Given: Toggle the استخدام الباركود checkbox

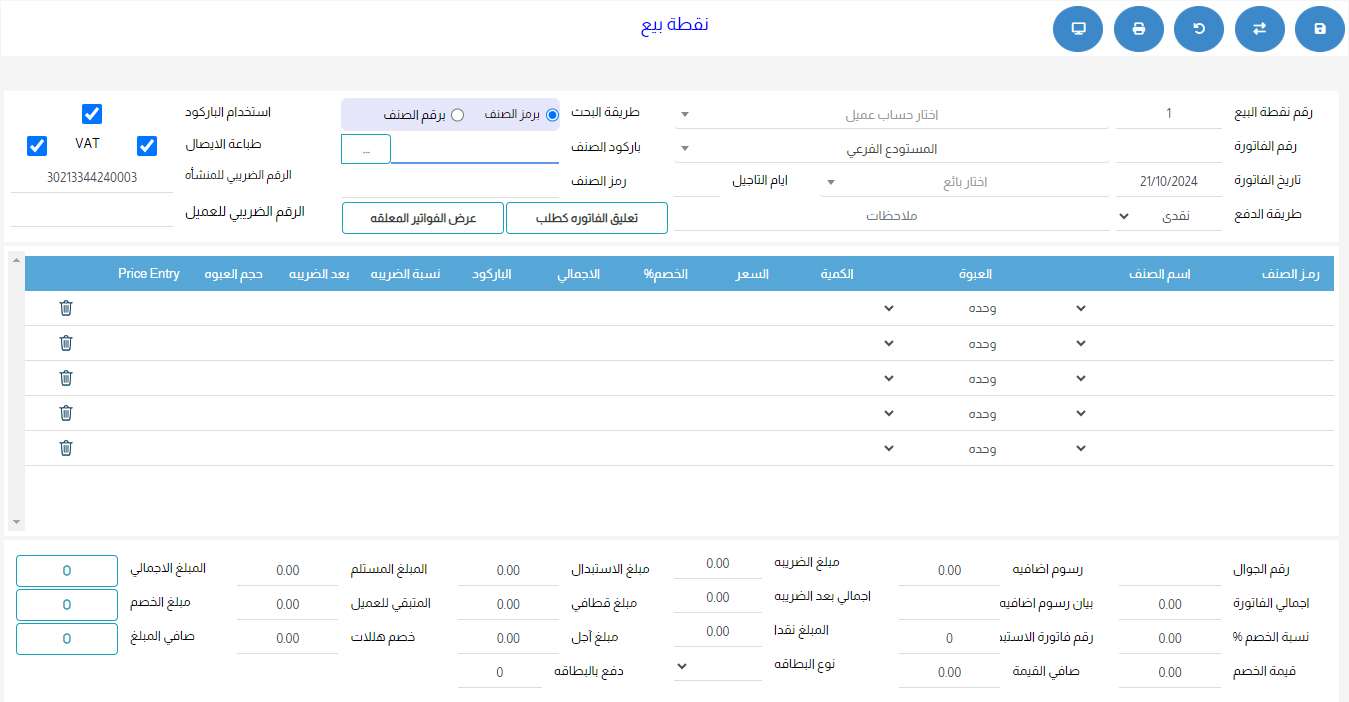Looking at the screenshot, I should (x=92, y=114).
